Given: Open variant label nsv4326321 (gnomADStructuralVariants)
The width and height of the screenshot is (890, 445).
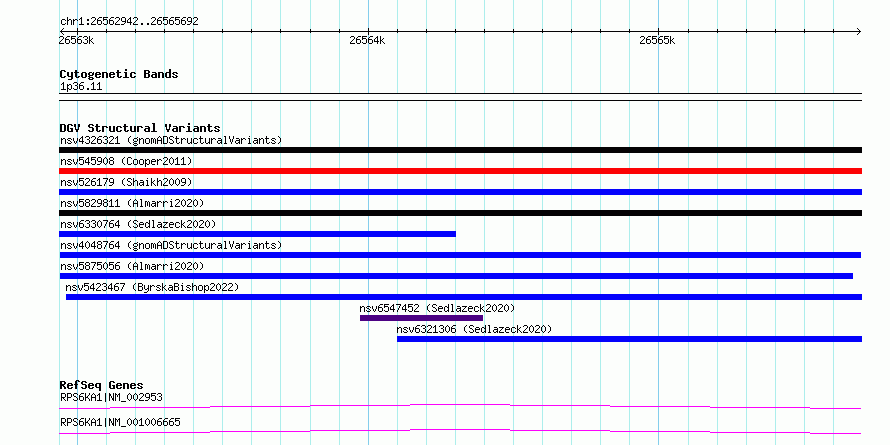Looking at the screenshot, I should [x=171, y=140].
